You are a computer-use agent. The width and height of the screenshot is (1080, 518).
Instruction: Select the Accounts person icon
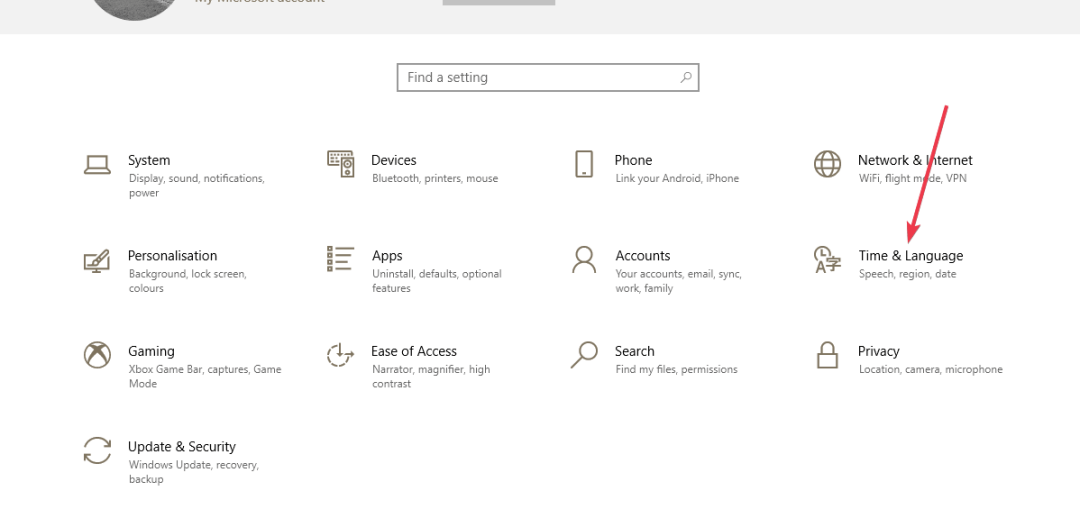[584, 260]
